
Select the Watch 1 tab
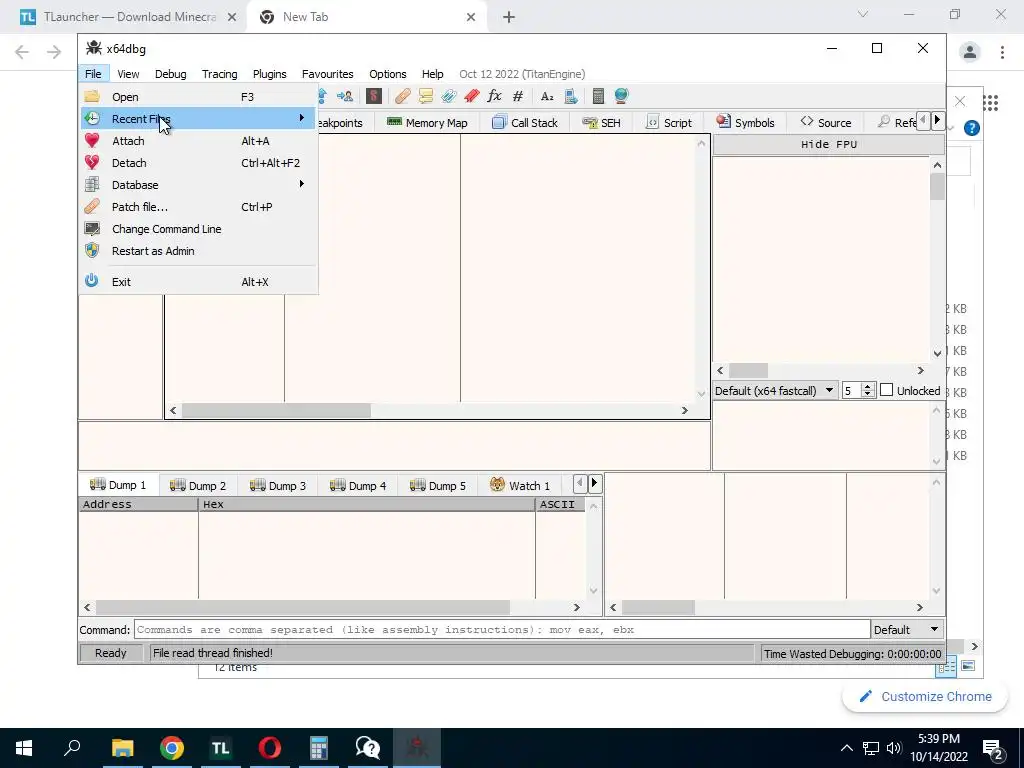coord(520,485)
